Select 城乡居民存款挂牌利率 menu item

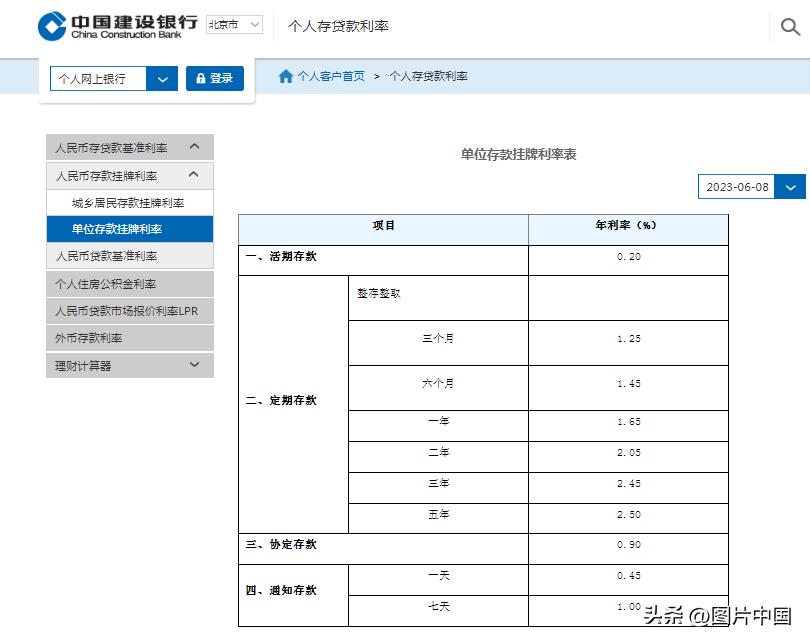click(x=130, y=201)
